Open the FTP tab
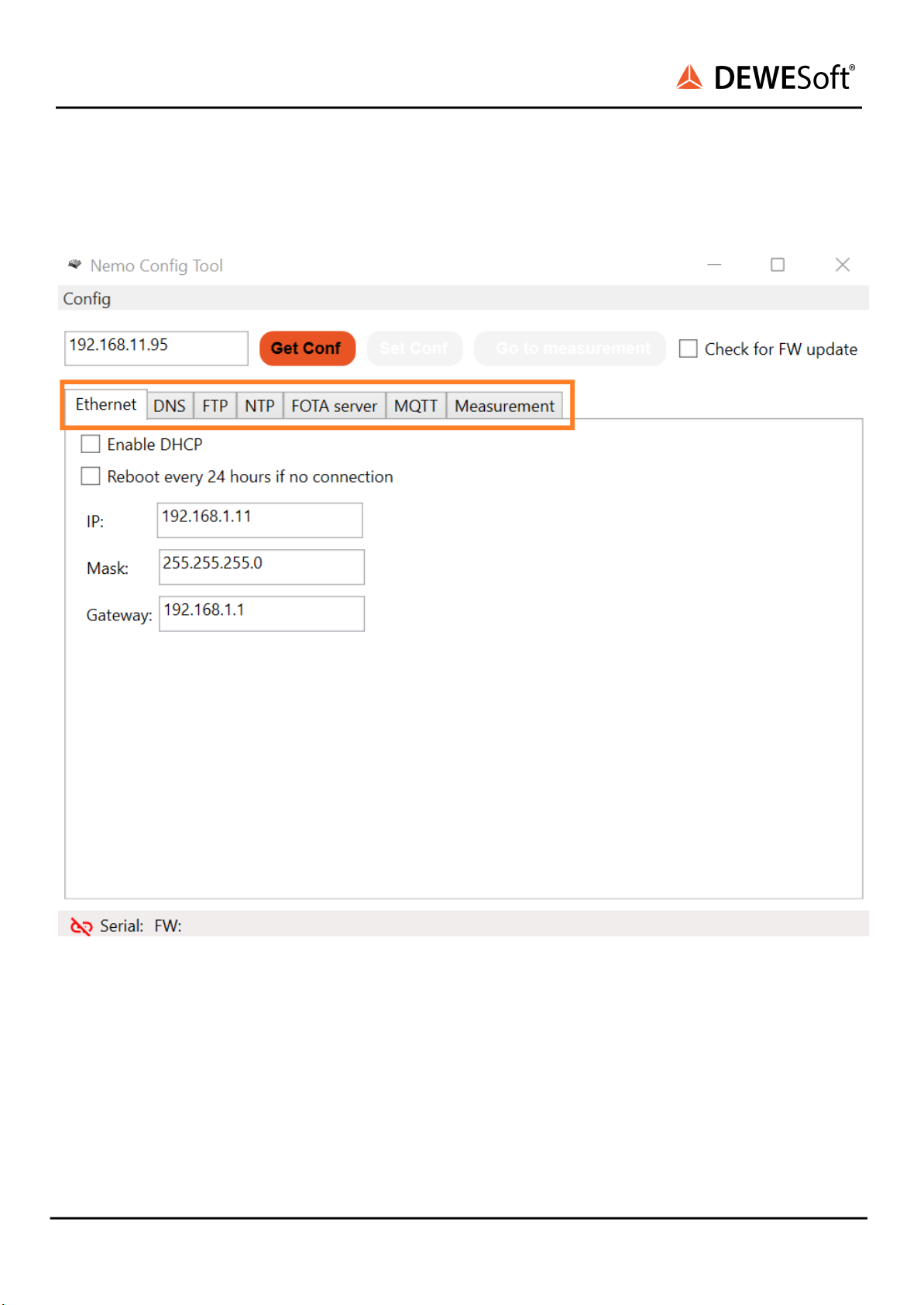Viewport: 924px width, 1305px height. tap(215, 406)
